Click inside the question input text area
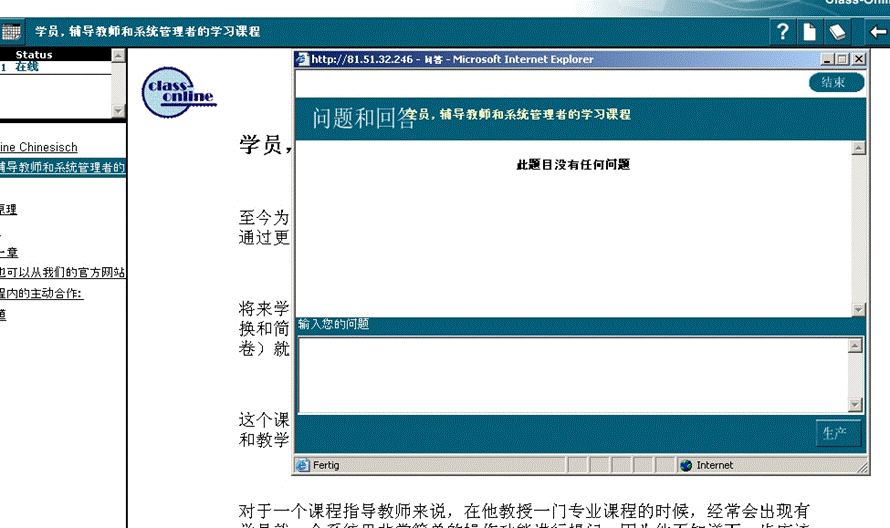Screen dimensions: 890x528 [572, 374]
